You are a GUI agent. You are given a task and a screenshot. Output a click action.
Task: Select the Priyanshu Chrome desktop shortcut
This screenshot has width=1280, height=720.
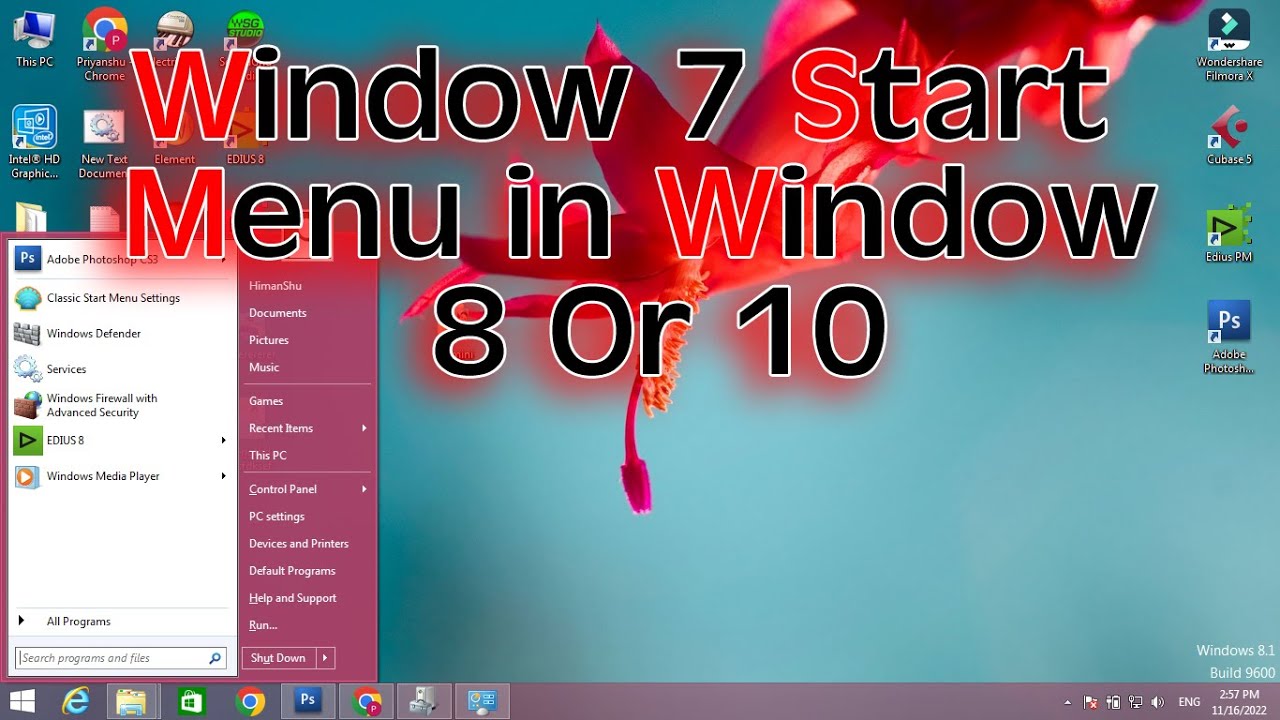coord(104,45)
